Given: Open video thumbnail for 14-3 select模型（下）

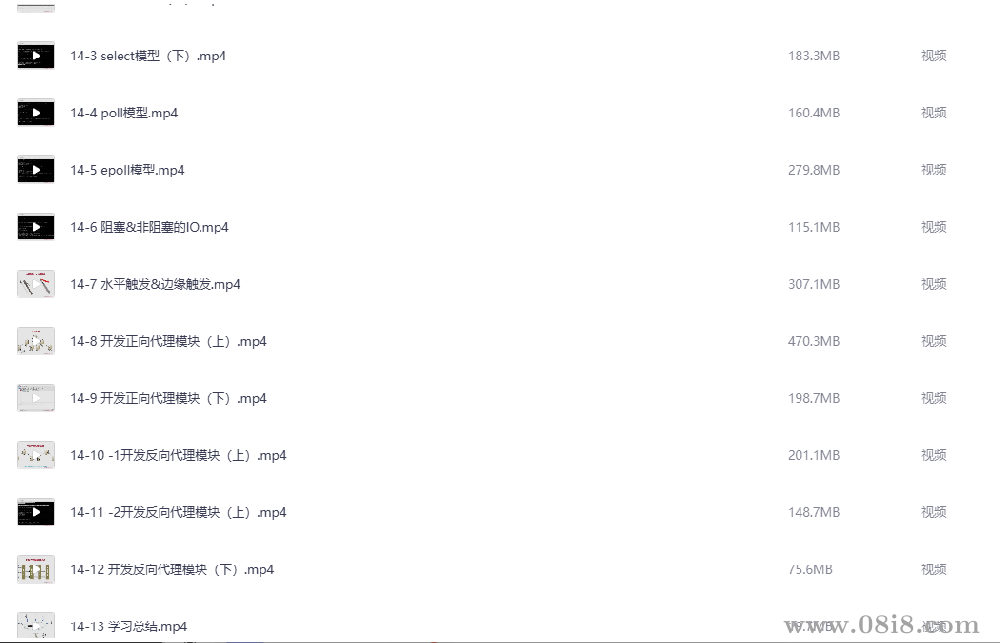Looking at the screenshot, I should [36, 55].
